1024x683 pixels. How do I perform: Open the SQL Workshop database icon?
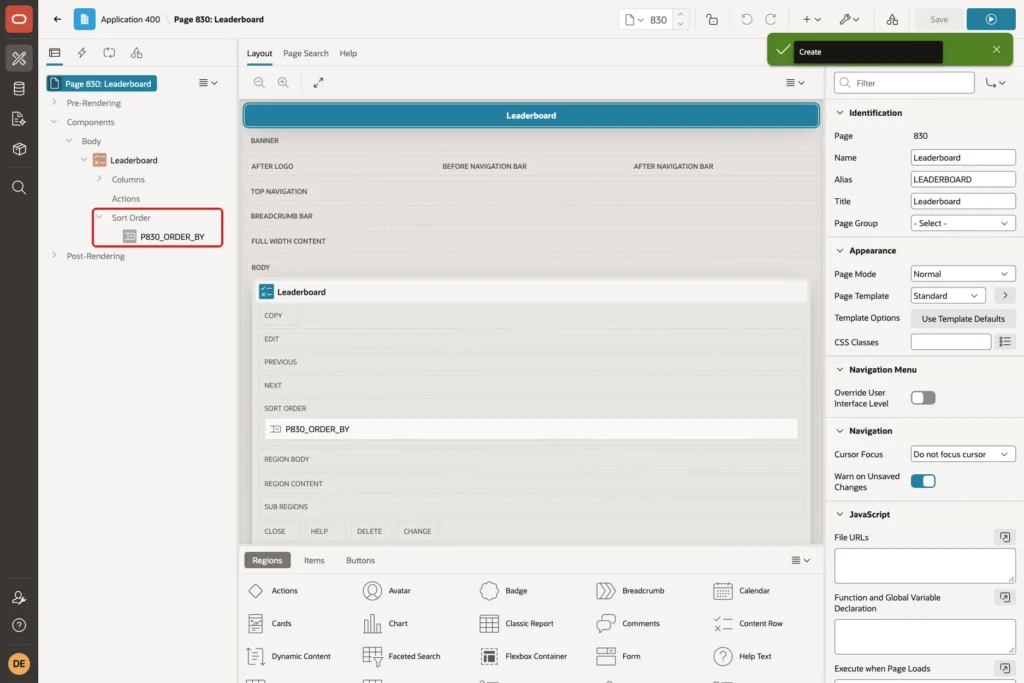(19, 88)
